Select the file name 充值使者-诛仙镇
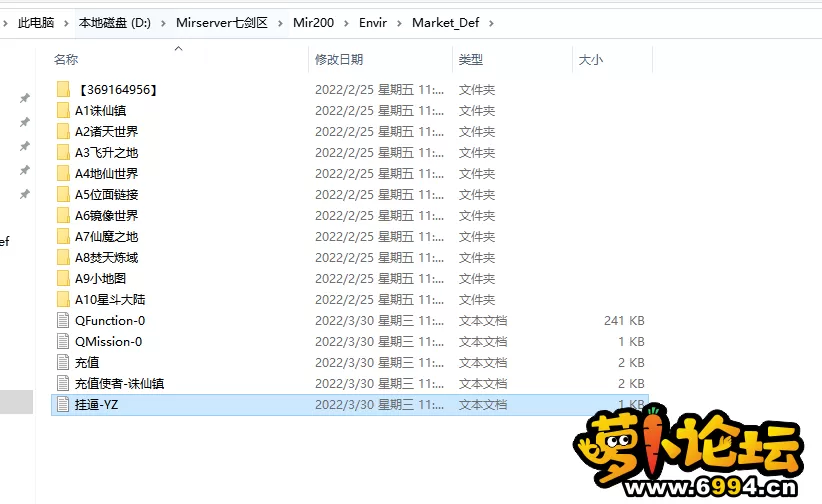This screenshot has height=504, width=822. [120, 383]
